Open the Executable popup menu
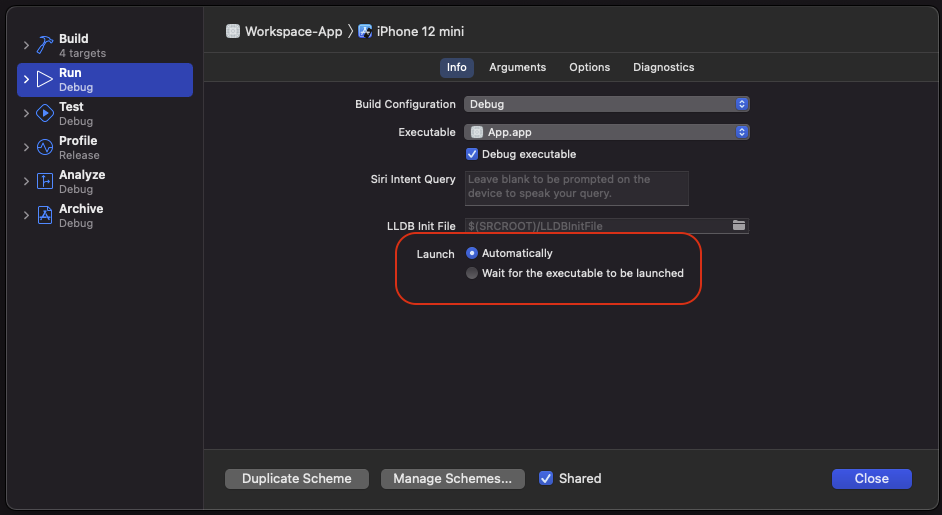942x515 pixels. point(607,132)
